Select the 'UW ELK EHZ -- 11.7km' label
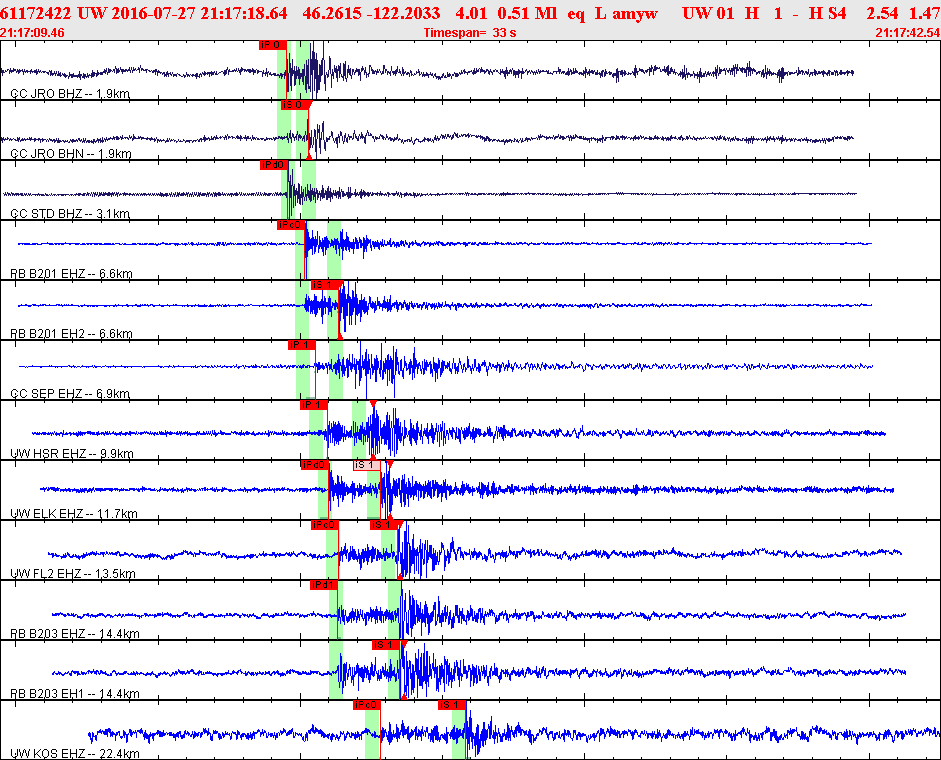The height and width of the screenshot is (760, 941). [74, 514]
